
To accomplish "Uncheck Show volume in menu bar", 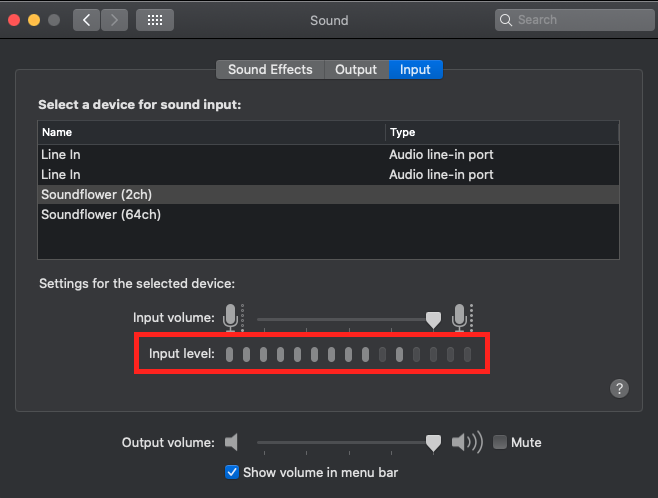I will (x=232, y=472).
